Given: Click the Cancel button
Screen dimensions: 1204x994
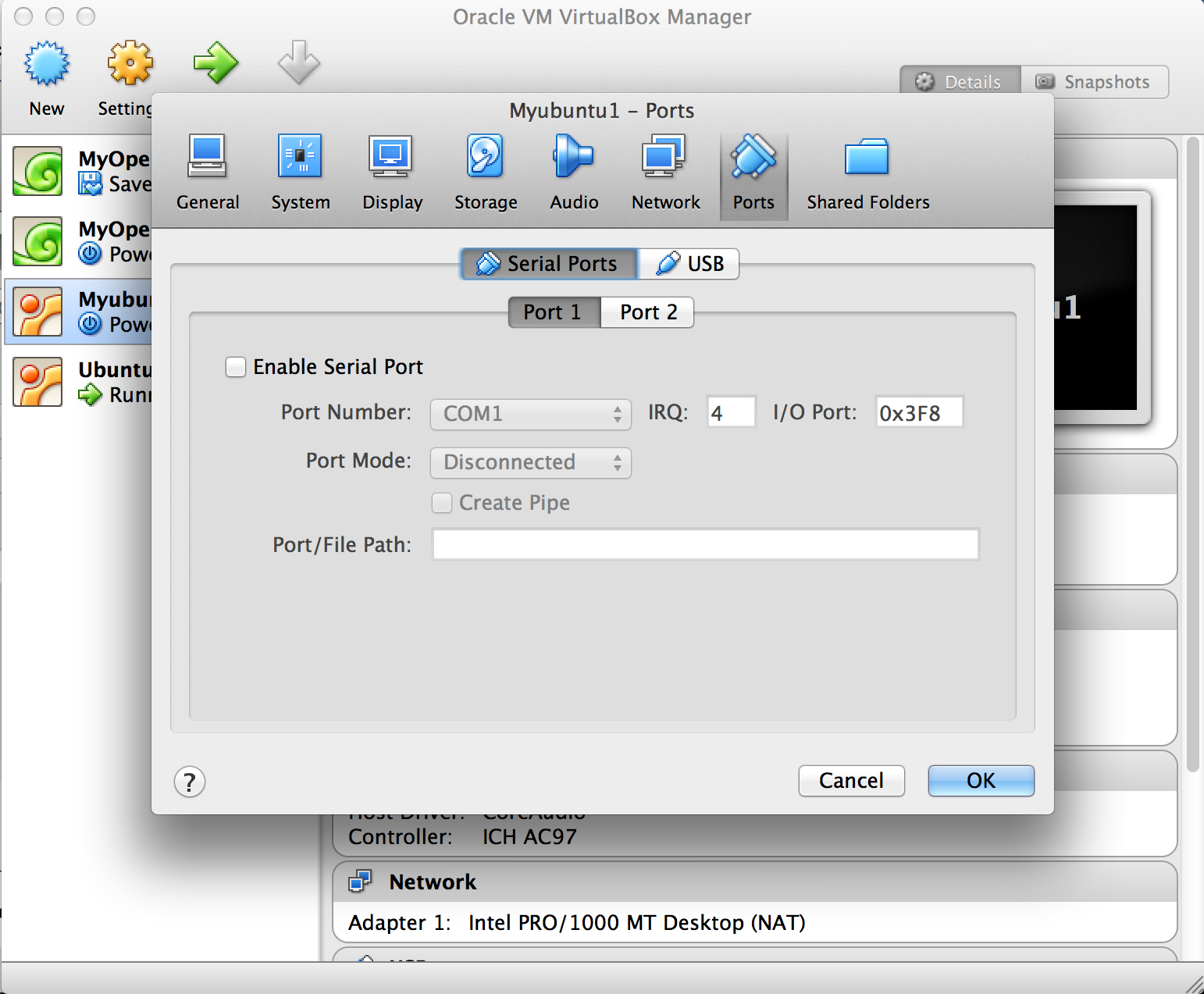Looking at the screenshot, I should pyautogui.click(x=852, y=781).
